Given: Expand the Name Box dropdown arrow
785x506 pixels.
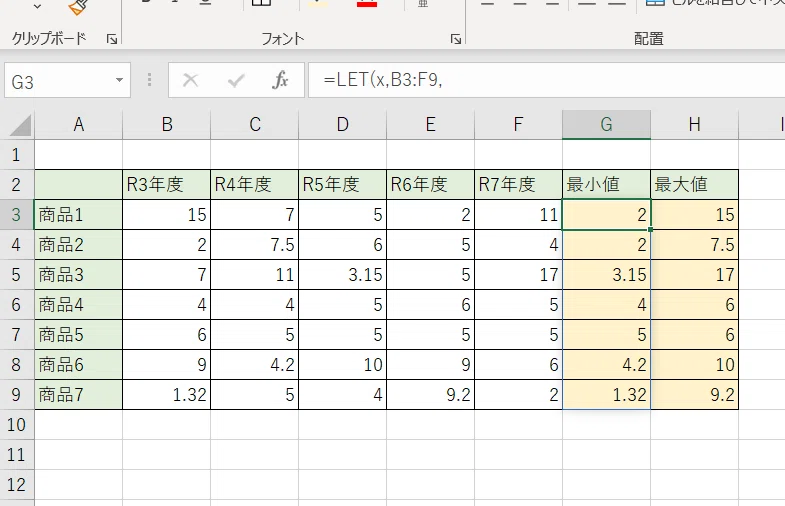Looking at the screenshot, I should click(x=119, y=80).
